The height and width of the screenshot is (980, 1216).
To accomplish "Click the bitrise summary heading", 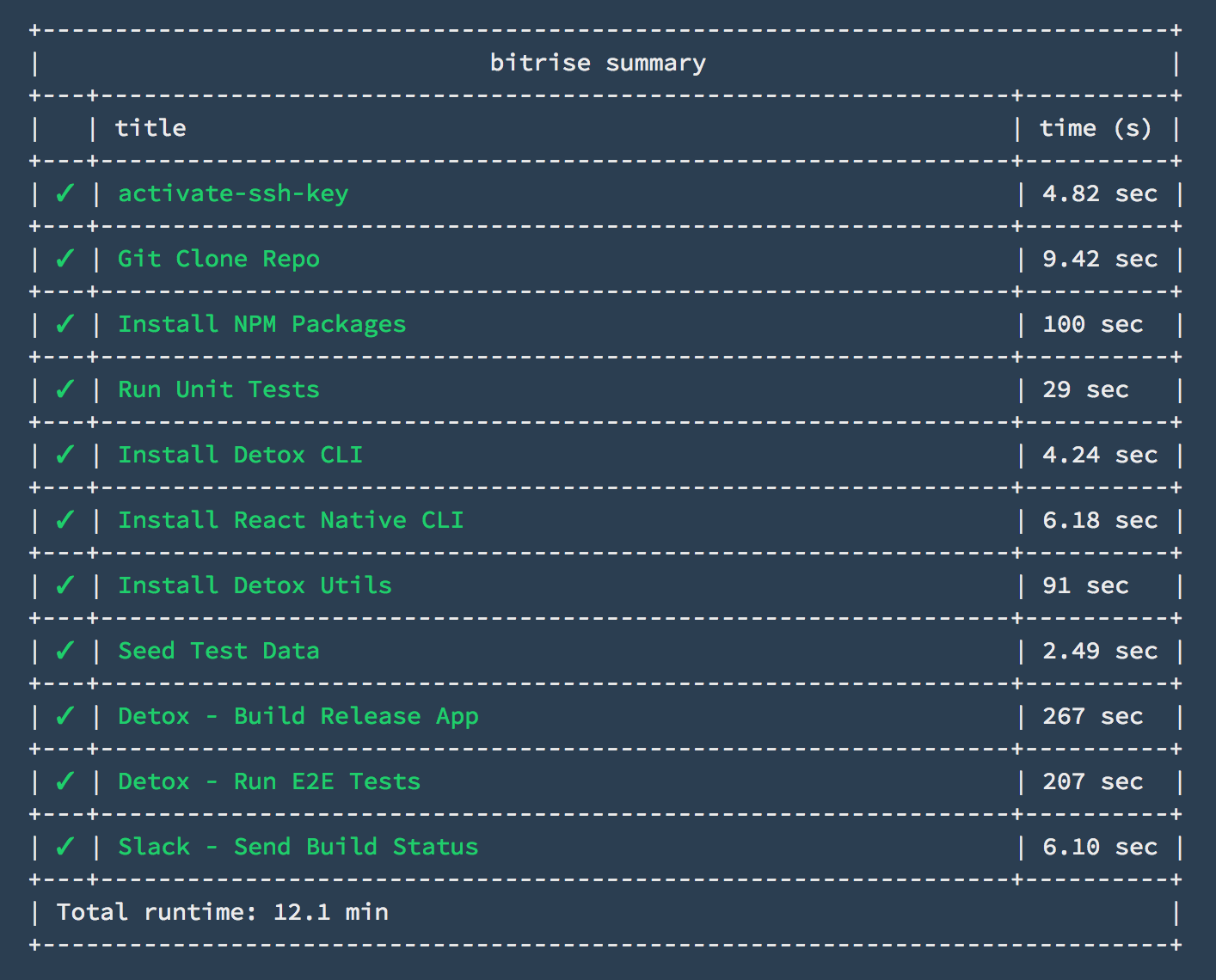I will 598,63.
